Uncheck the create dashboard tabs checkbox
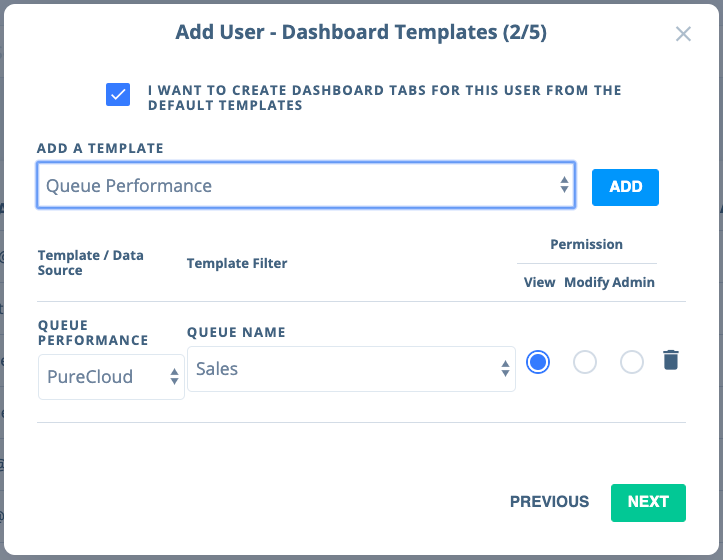Image resolution: width=723 pixels, height=560 pixels. click(x=118, y=95)
